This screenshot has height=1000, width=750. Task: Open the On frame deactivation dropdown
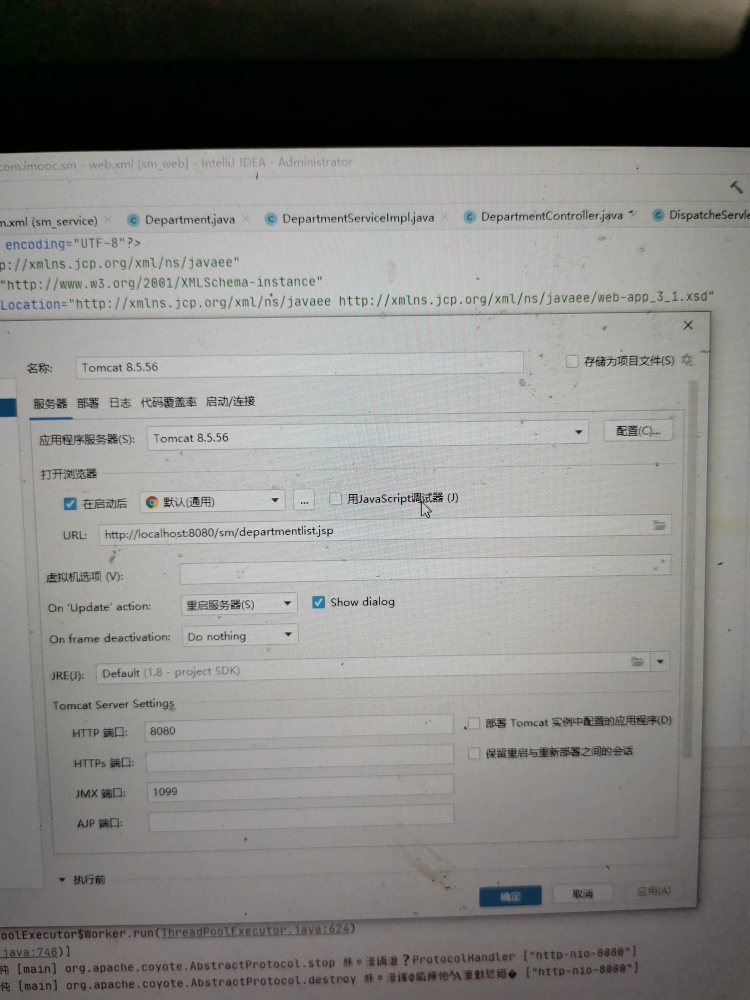point(240,636)
